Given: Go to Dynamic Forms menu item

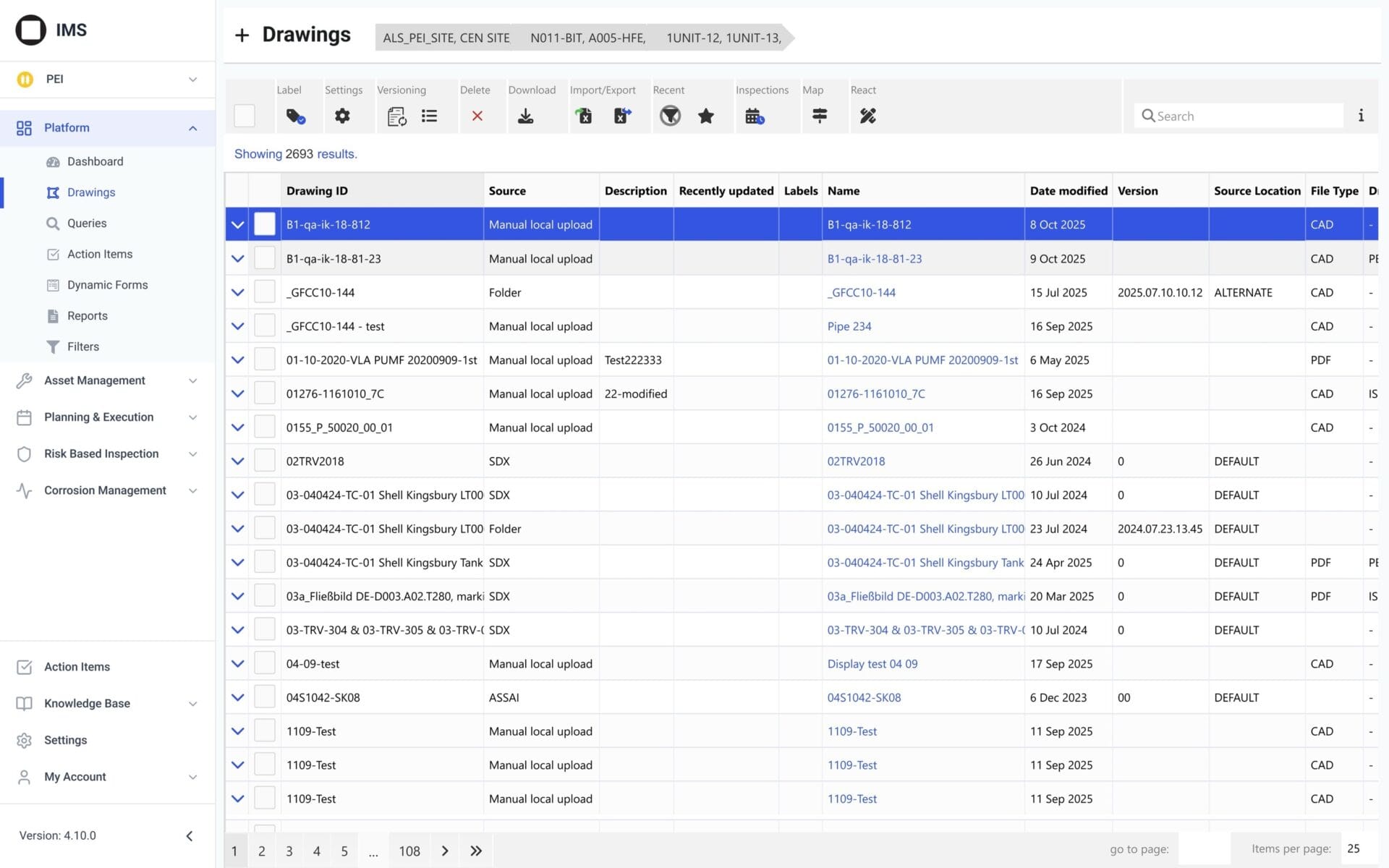Looking at the screenshot, I should click(107, 285).
